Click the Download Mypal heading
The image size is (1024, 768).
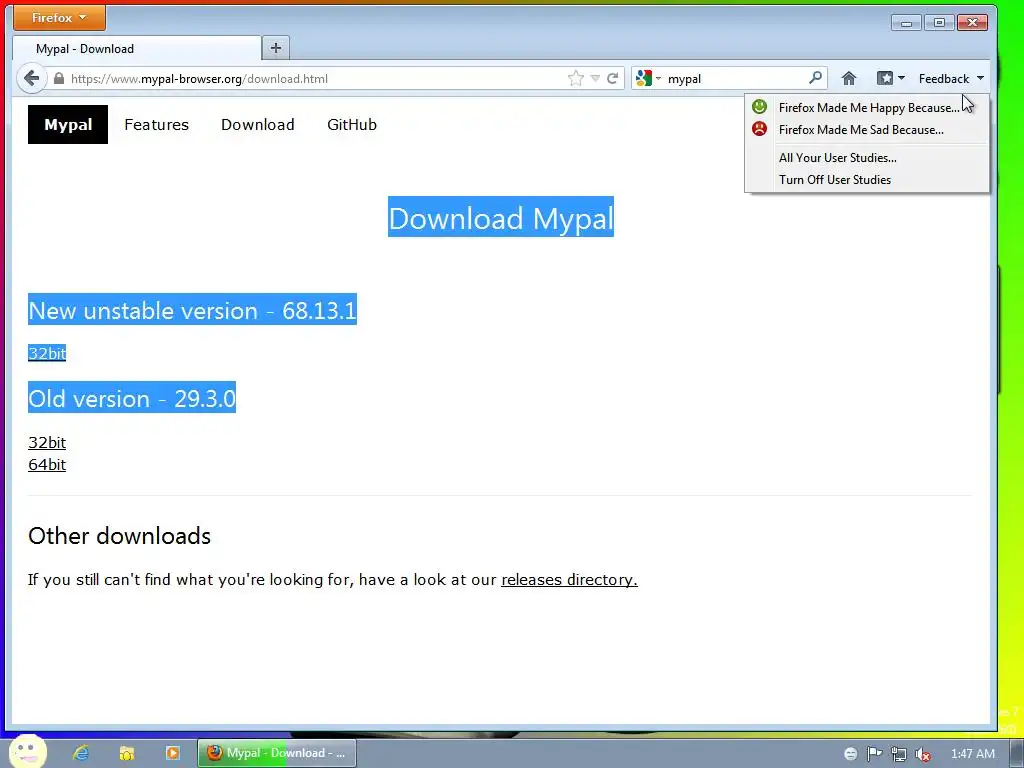[x=501, y=217]
